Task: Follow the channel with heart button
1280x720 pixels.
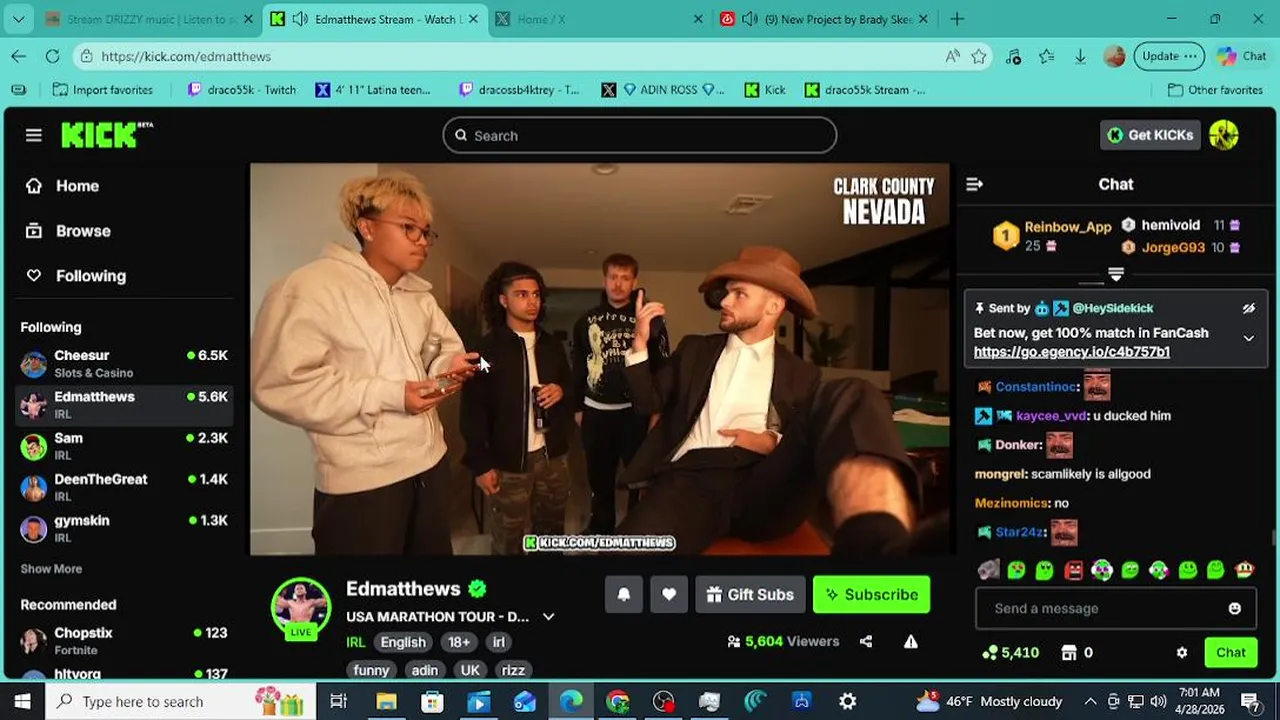Action: (x=668, y=594)
